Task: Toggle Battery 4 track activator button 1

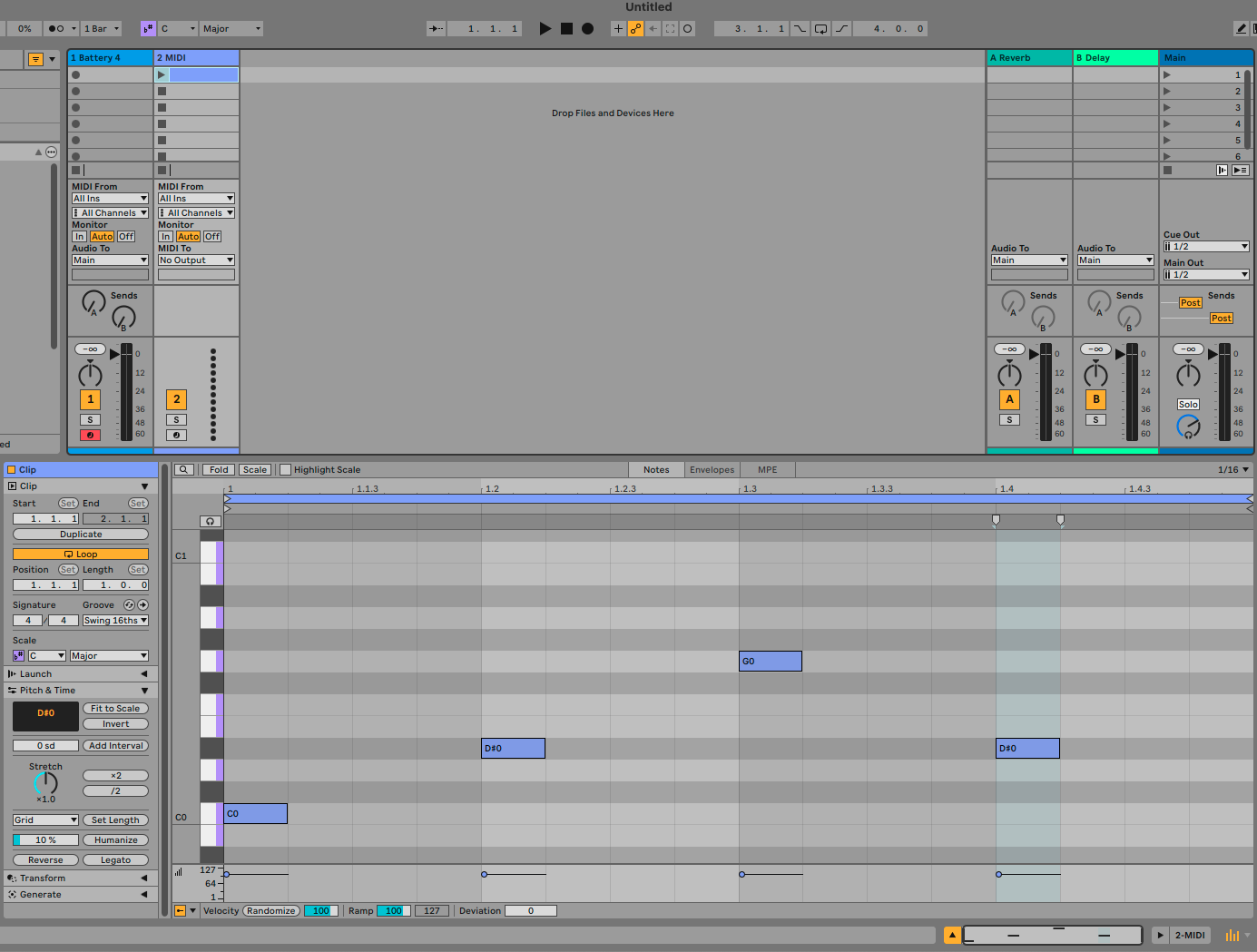Action: [90, 399]
